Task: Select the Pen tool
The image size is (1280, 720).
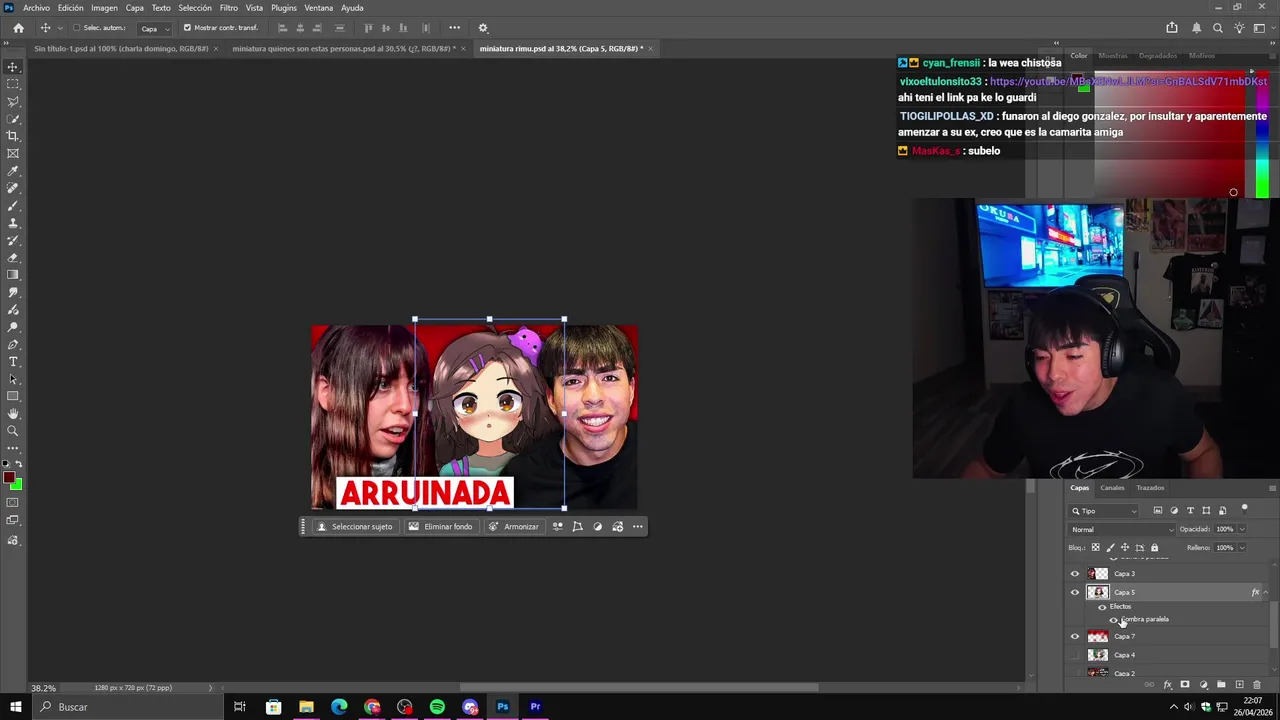Action: coord(13,344)
